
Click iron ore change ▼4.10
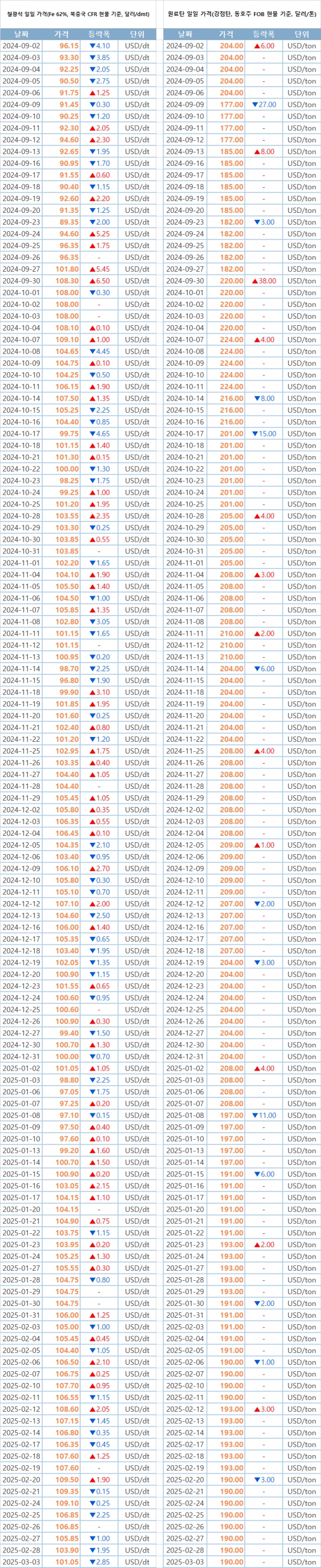[x=100, y=45]
